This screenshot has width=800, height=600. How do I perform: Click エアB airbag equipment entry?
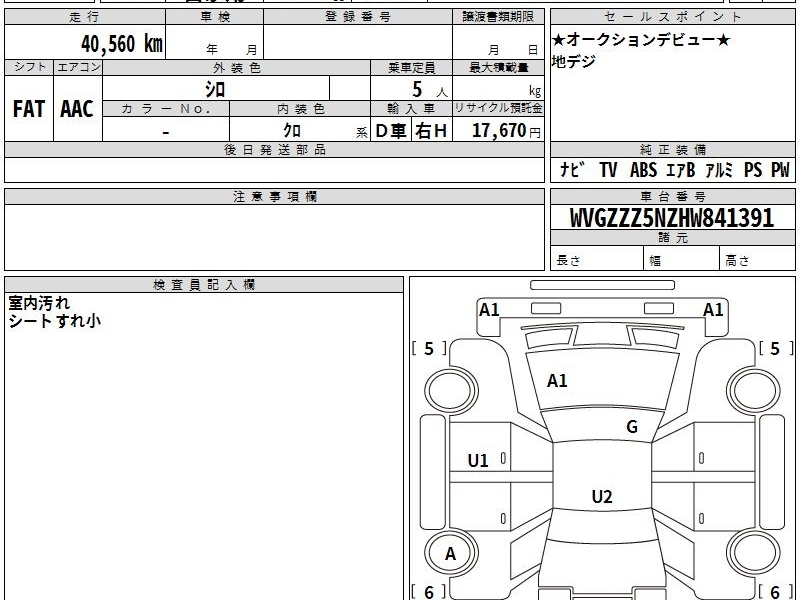click(x=681, y=169)
